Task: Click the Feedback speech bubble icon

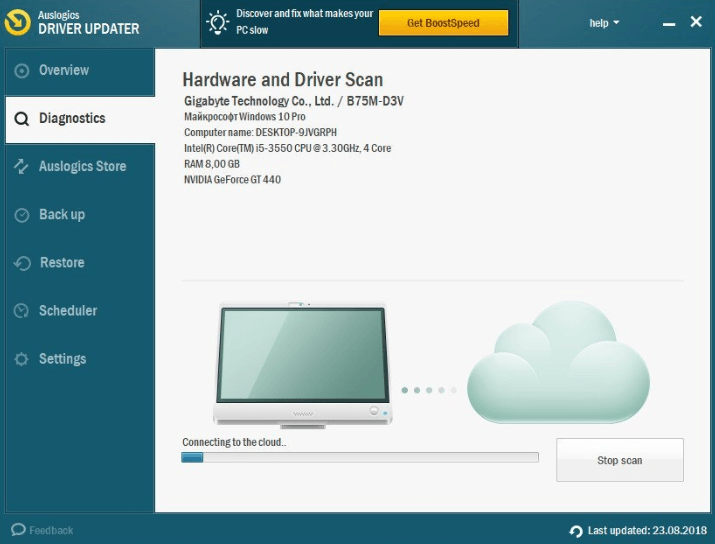Action: 18,529
